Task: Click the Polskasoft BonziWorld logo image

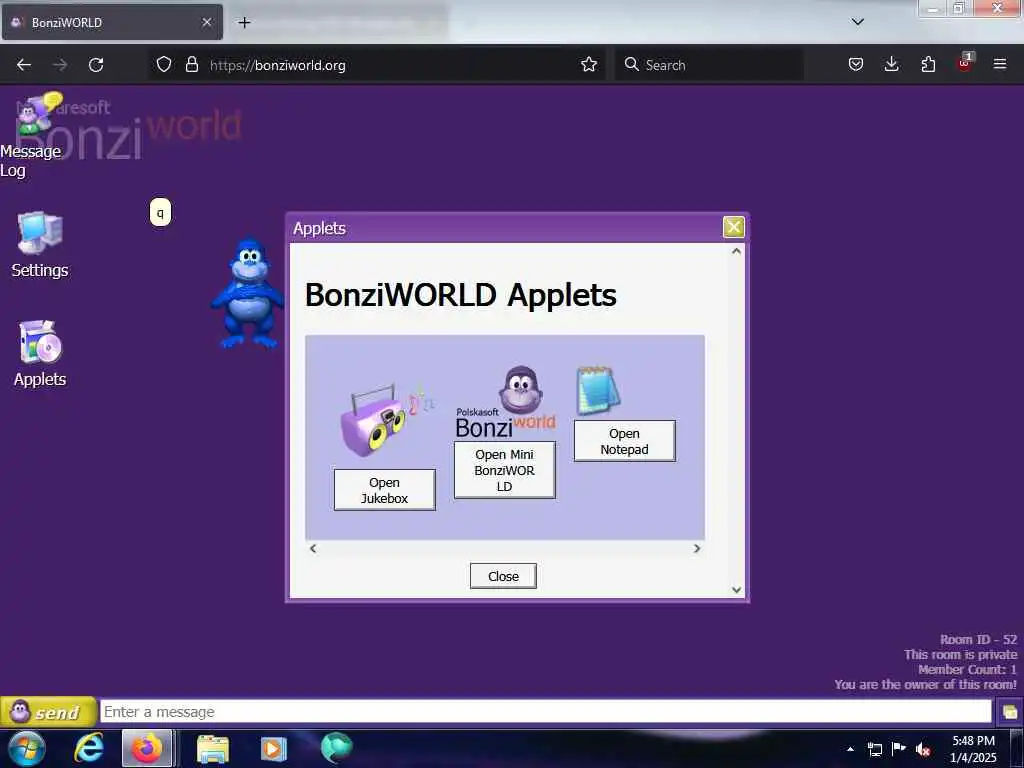Action: point(505,402)
